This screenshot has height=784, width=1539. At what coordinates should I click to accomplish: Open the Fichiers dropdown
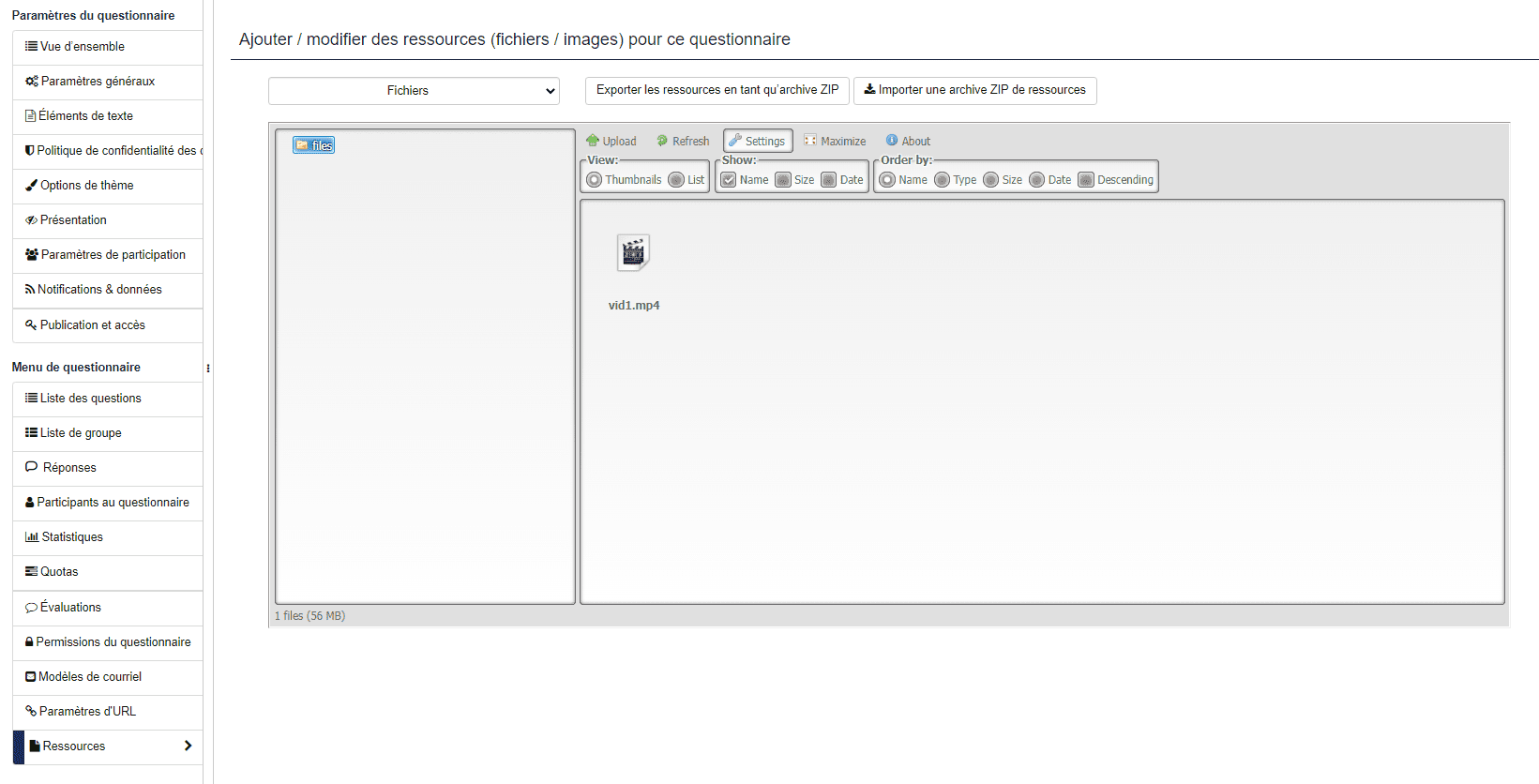pyautogui.click(x=414, y=91)
